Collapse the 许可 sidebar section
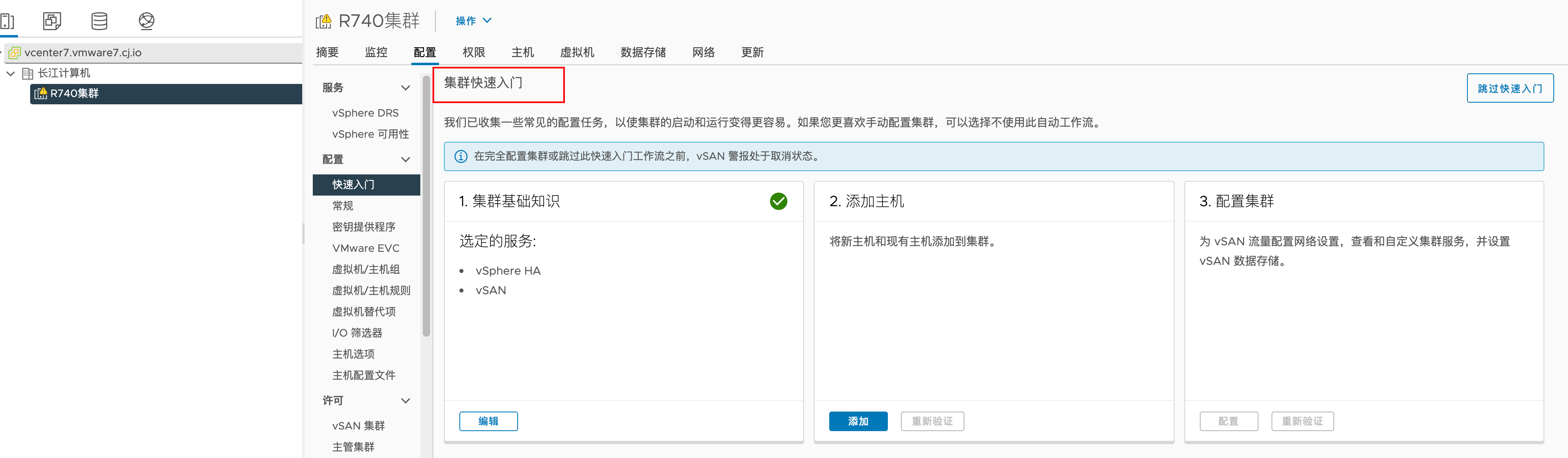This screenshot has width=1568, height=458. (405, 401)
